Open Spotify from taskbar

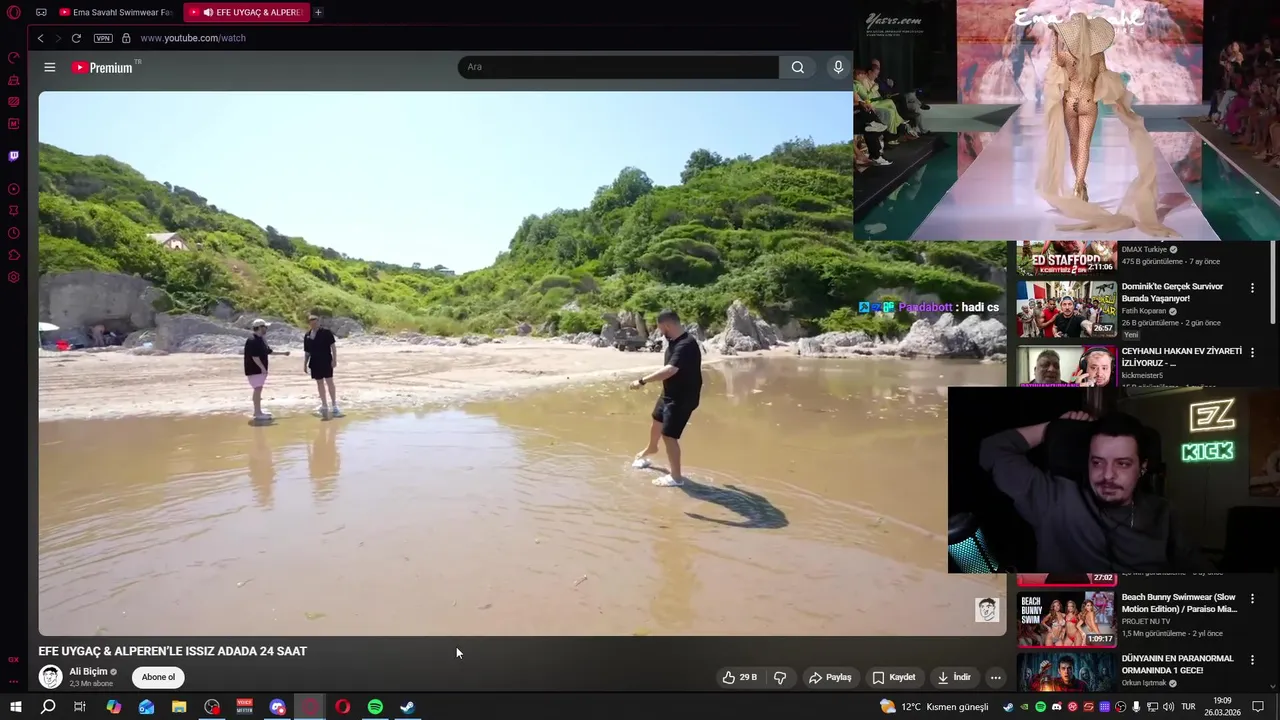coord(375,707)
